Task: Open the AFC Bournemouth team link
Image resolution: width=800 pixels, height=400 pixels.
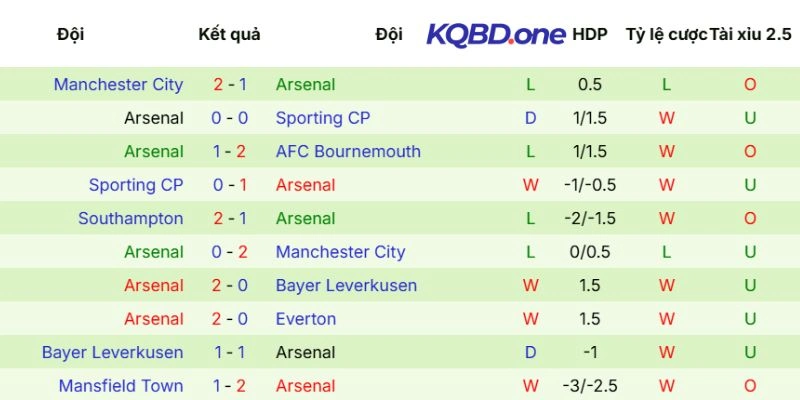Action: pos(348,152)
